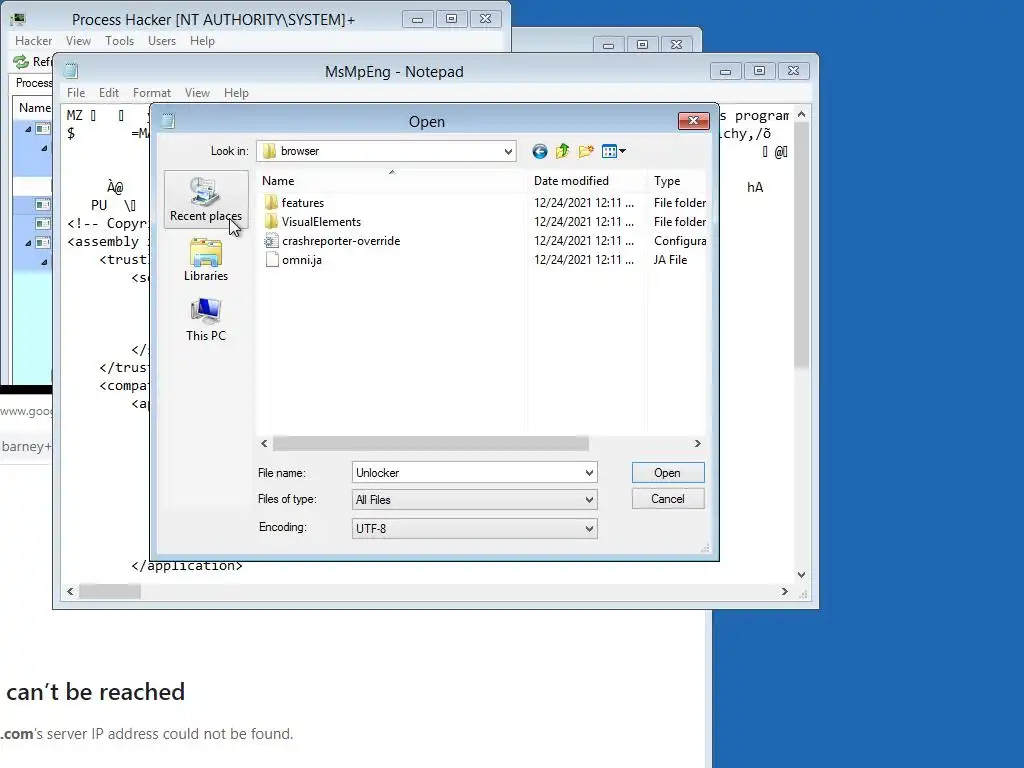Click Notepad scroll up arrow
The height and width of the screenshot is (768, 1024).
click(801, 114)
